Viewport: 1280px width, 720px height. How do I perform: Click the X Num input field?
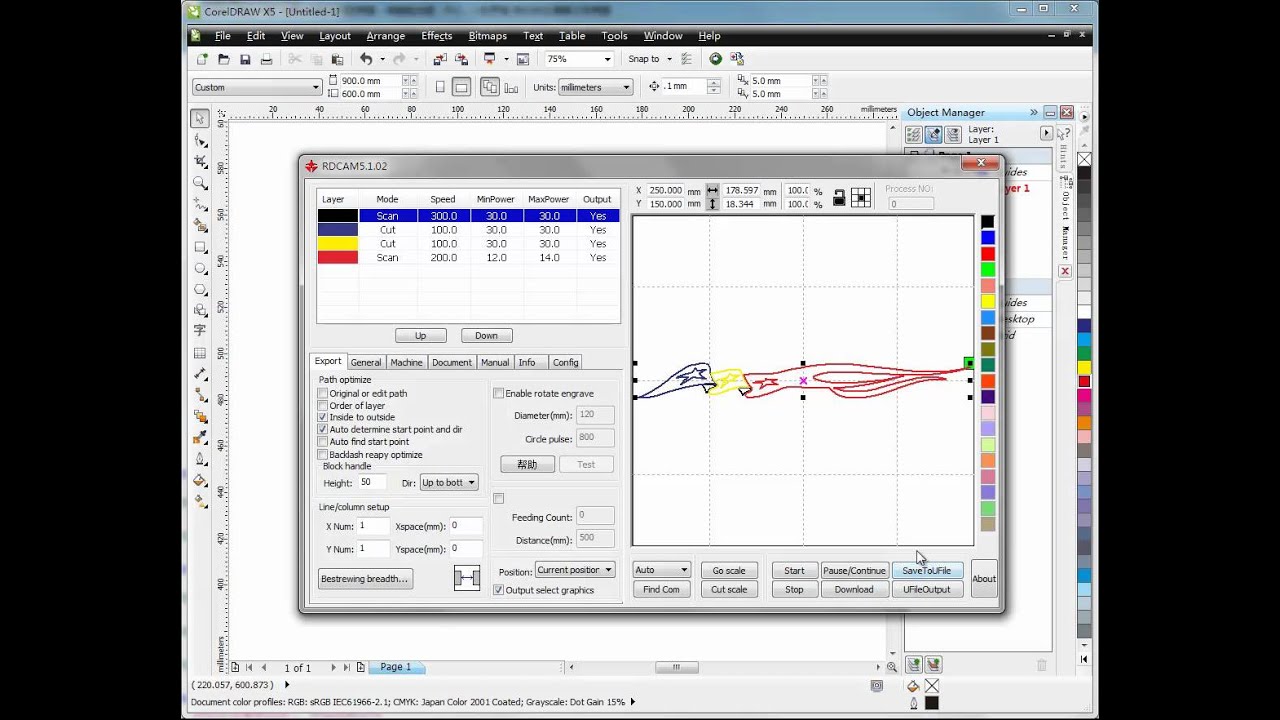[x=374, y=525]
